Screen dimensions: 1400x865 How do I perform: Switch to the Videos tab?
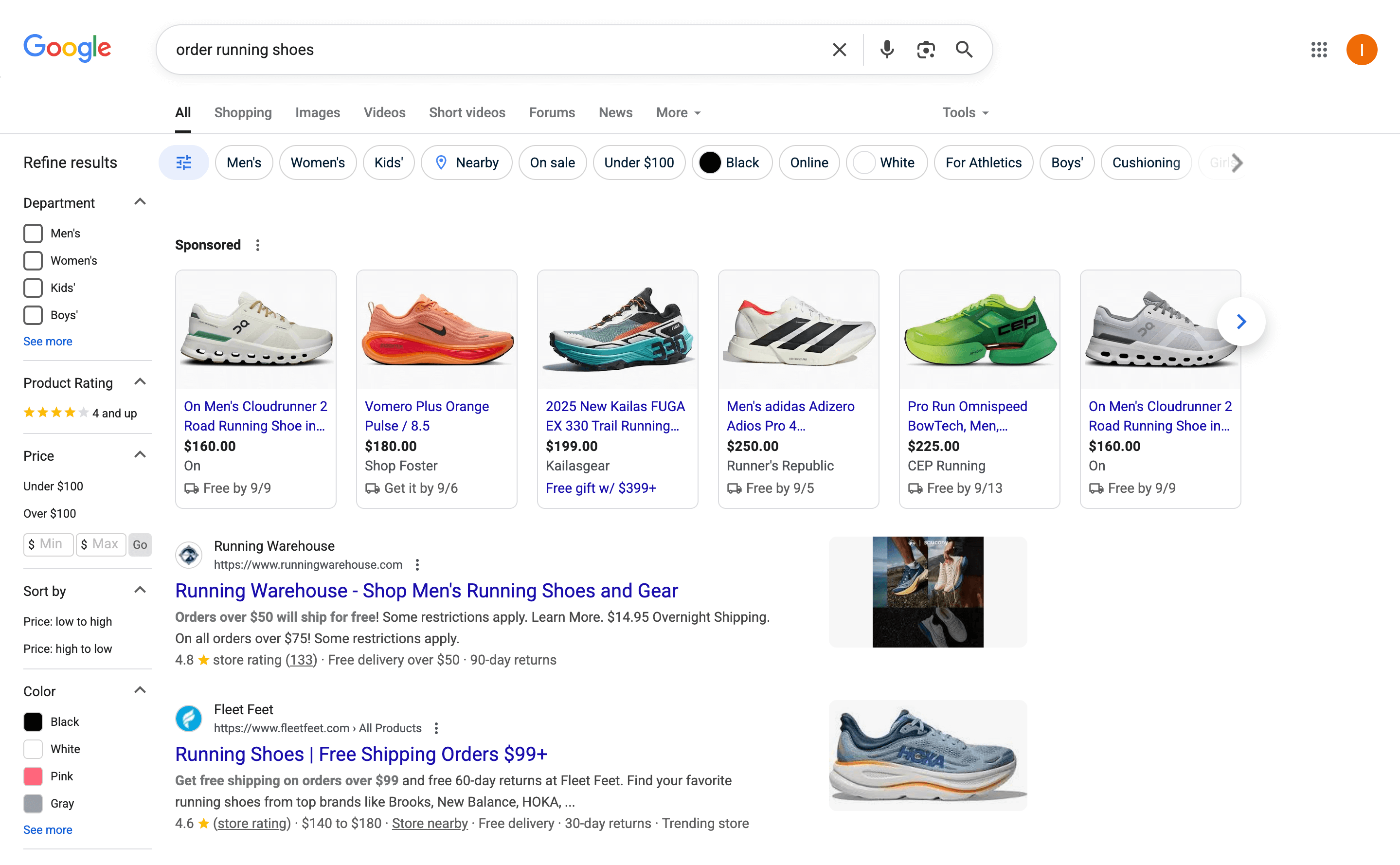pos(384,113)
